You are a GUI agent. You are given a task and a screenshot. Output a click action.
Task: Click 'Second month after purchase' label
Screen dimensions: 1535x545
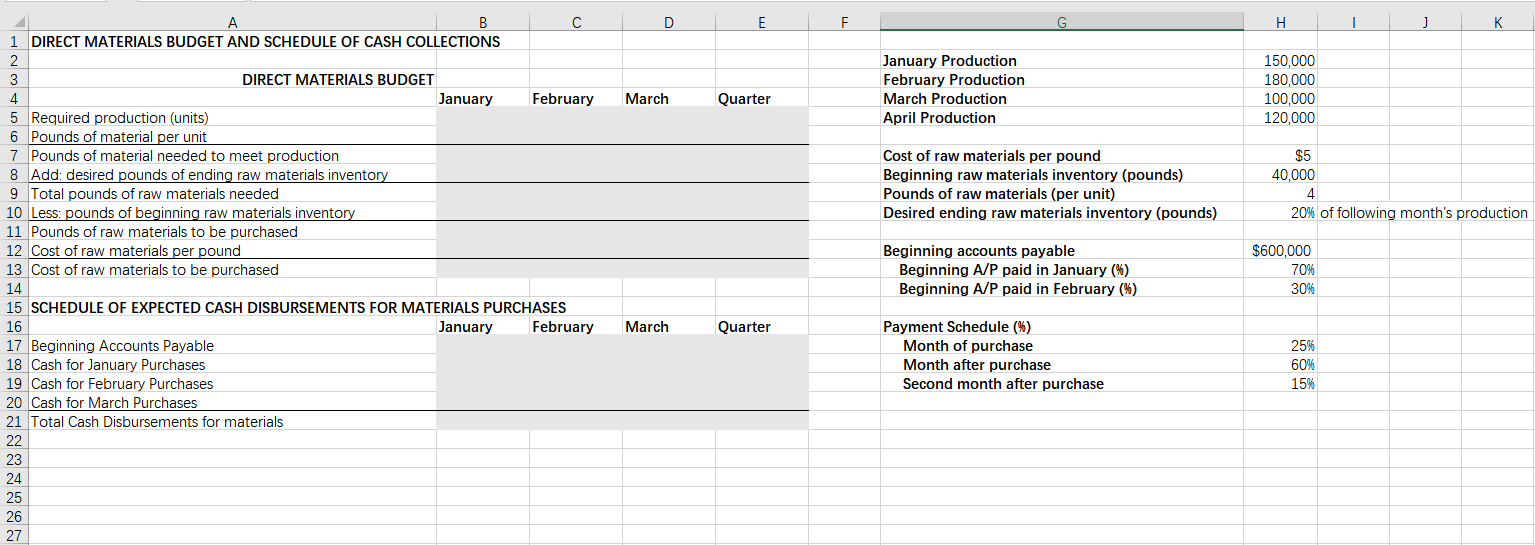pos(1003,384)
